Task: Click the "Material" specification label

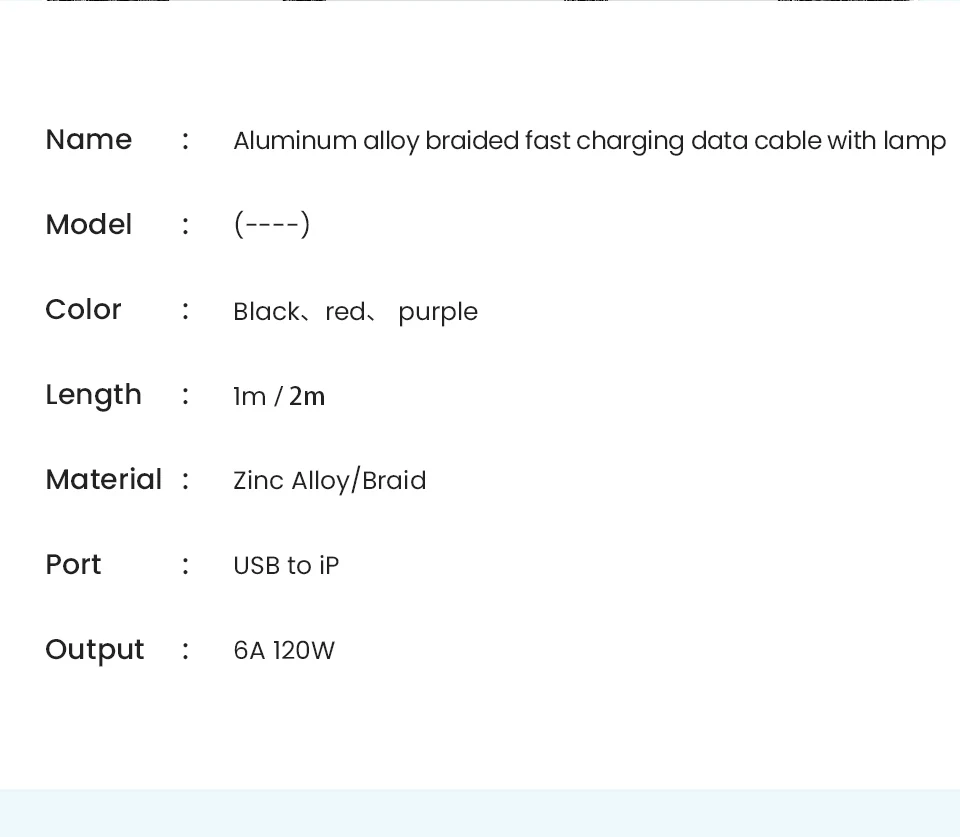Action: click(103, 480)
